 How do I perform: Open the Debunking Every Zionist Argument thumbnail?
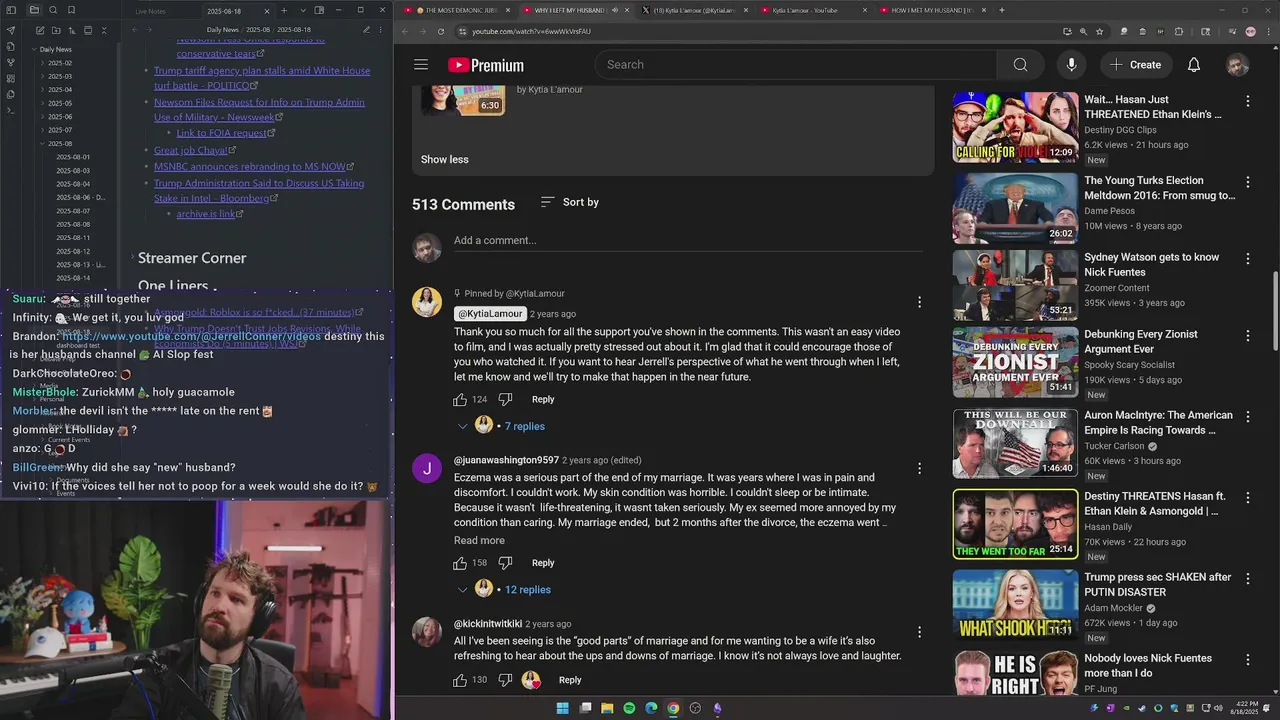point(1015,362)
